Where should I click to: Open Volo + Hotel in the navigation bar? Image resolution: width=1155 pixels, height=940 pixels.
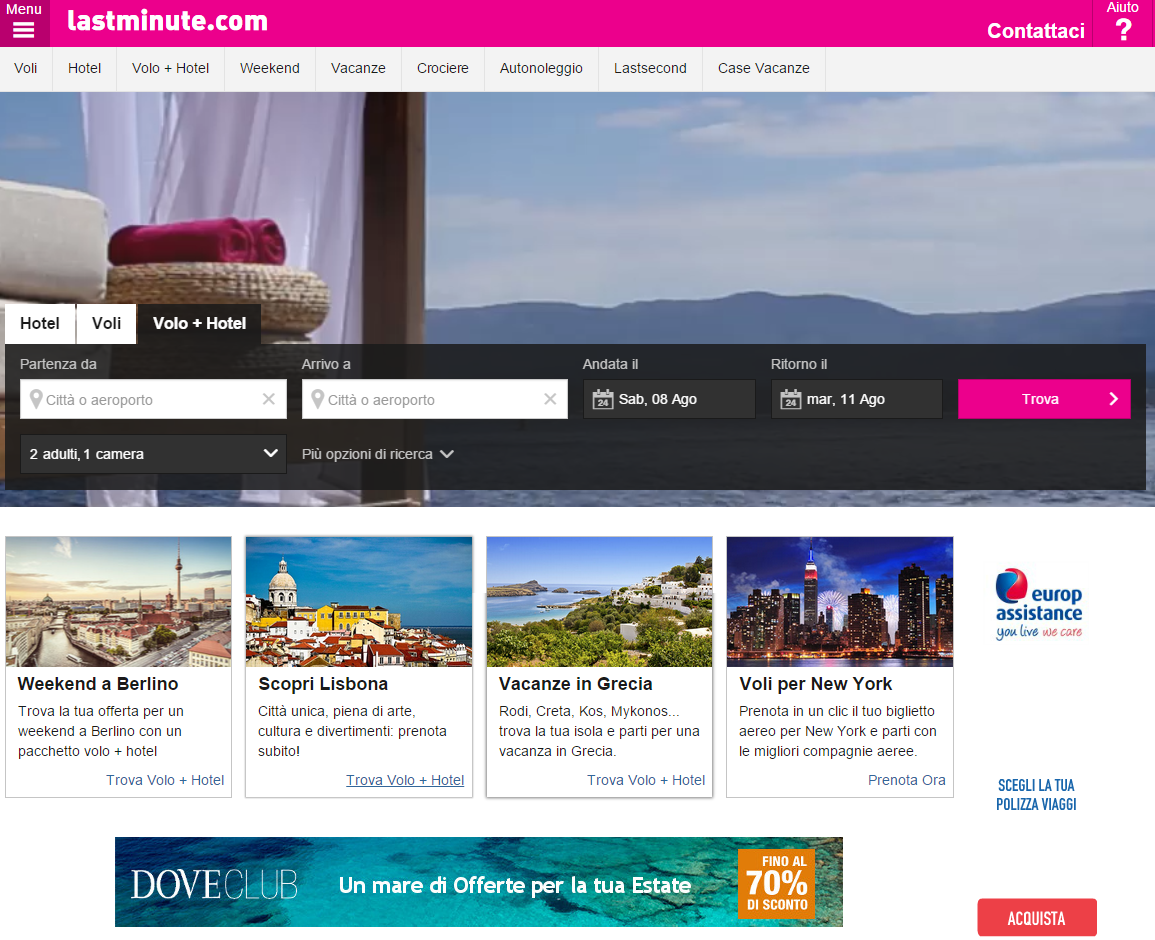click(x=170, y=69)
